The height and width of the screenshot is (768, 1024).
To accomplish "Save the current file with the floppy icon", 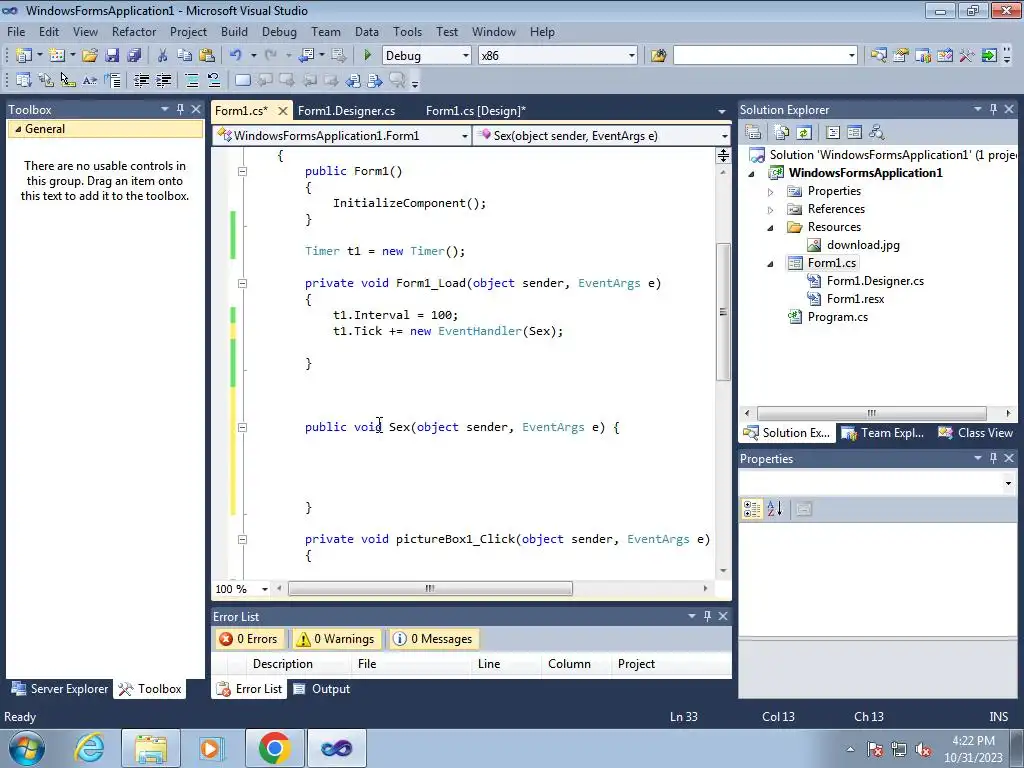I will (112, 56).
